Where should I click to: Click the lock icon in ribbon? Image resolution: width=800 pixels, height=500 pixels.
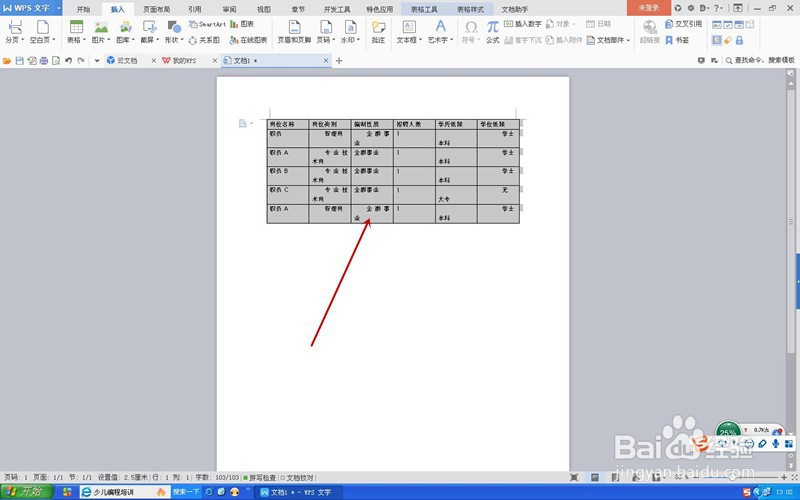(739, 40)
